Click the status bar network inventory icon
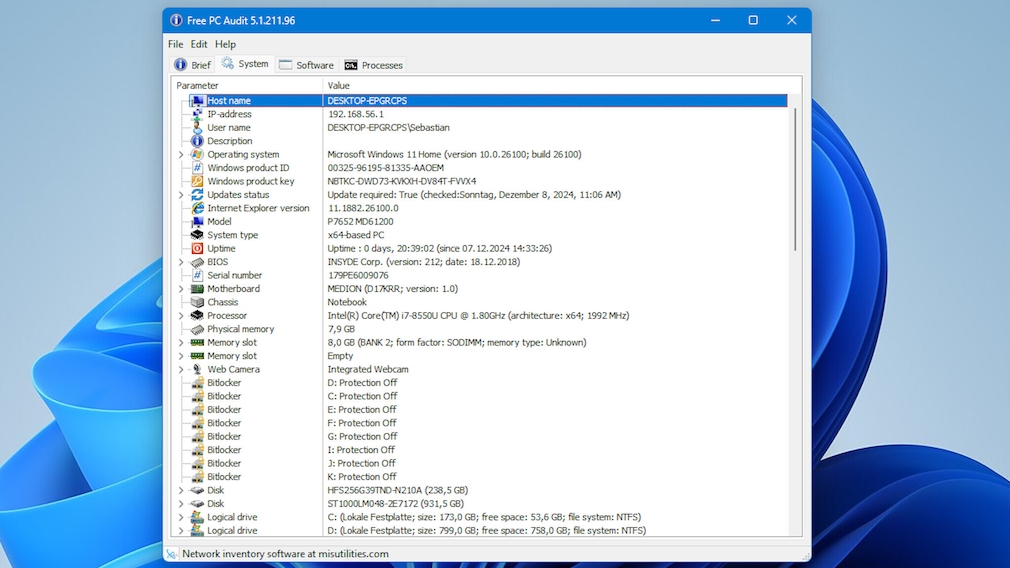Viewport: 1010px width, 568px height. 172,554
